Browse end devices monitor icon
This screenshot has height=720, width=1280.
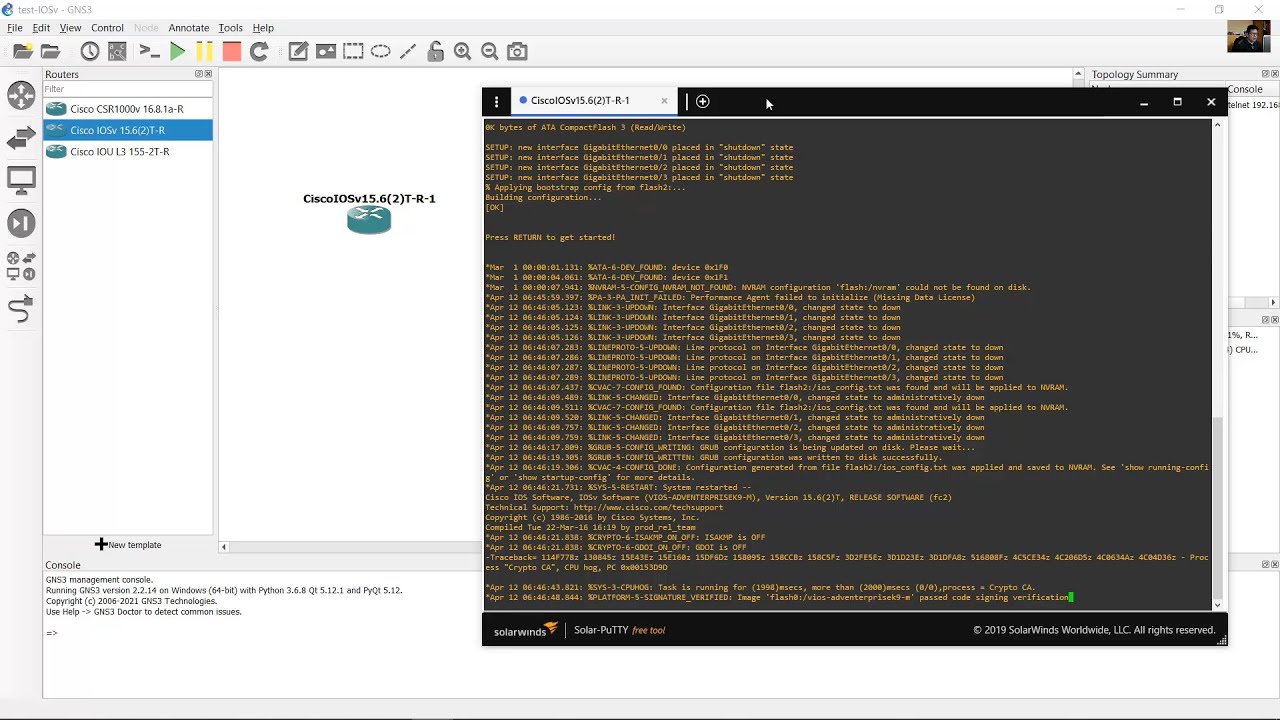21,181
